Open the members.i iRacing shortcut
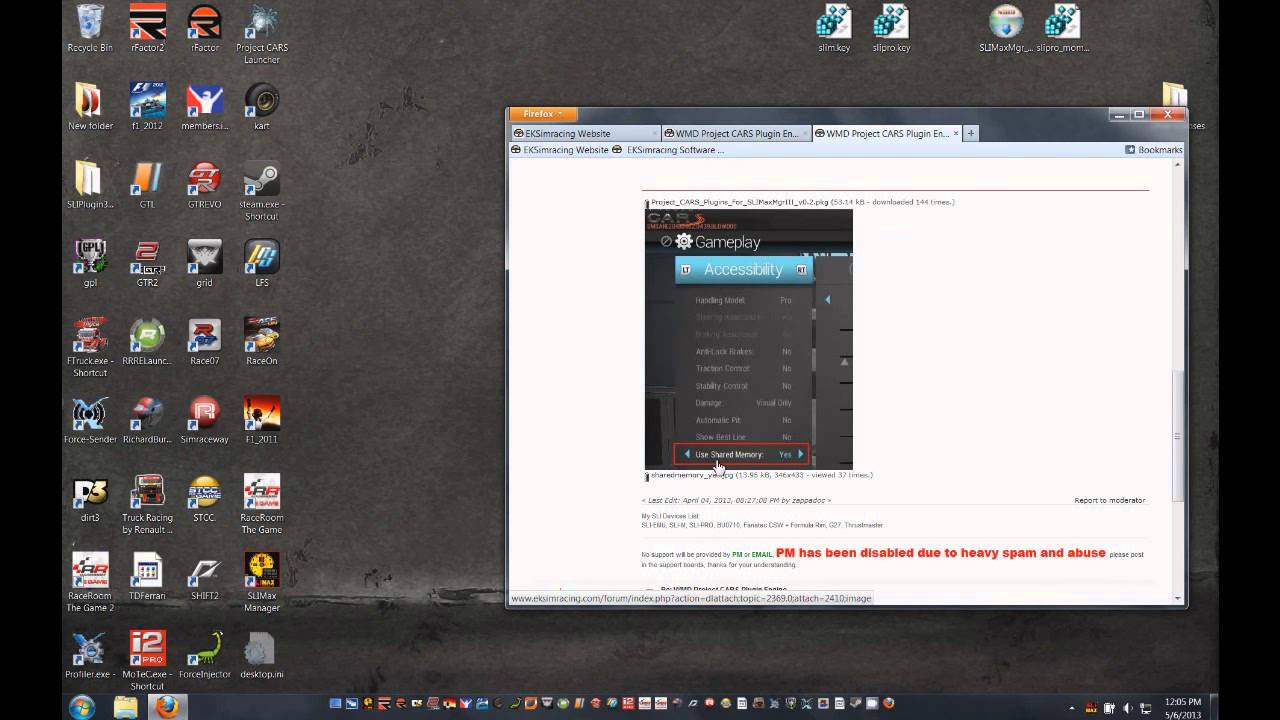This screenshot has height=720, width=1280. 205,106
